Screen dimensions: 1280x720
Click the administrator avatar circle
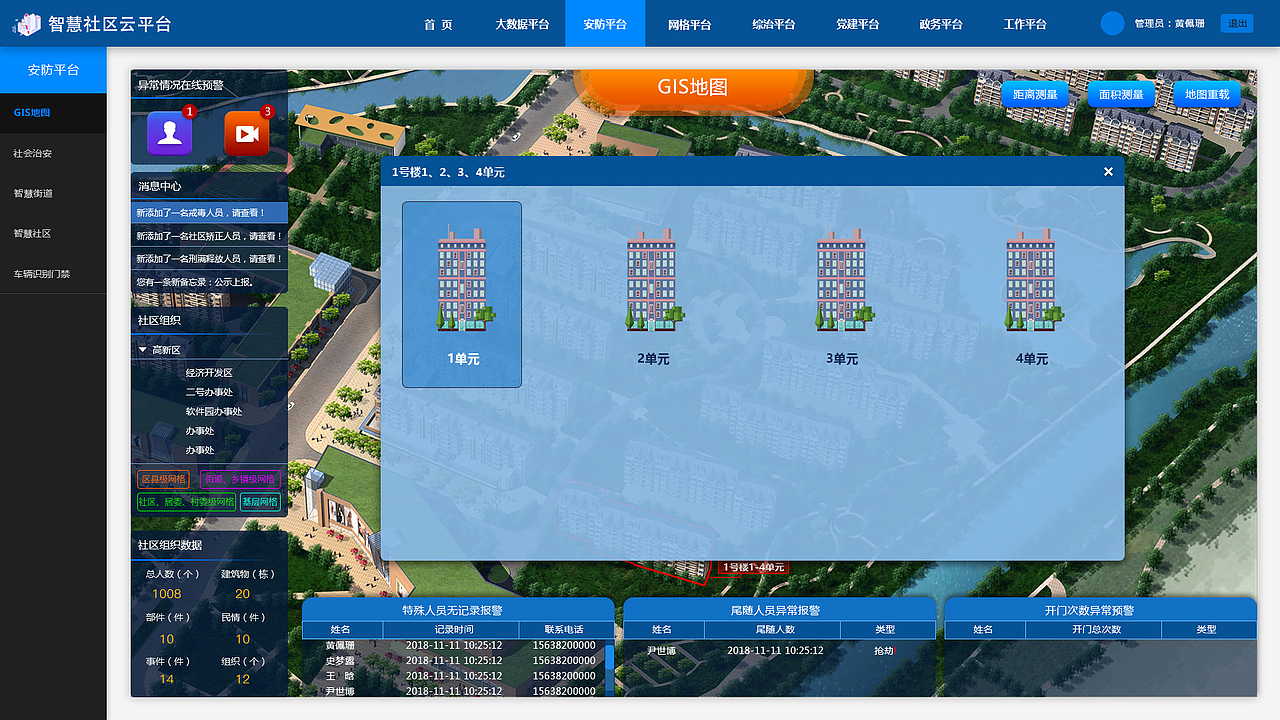pyautogui.click(x=1112, y=23)
